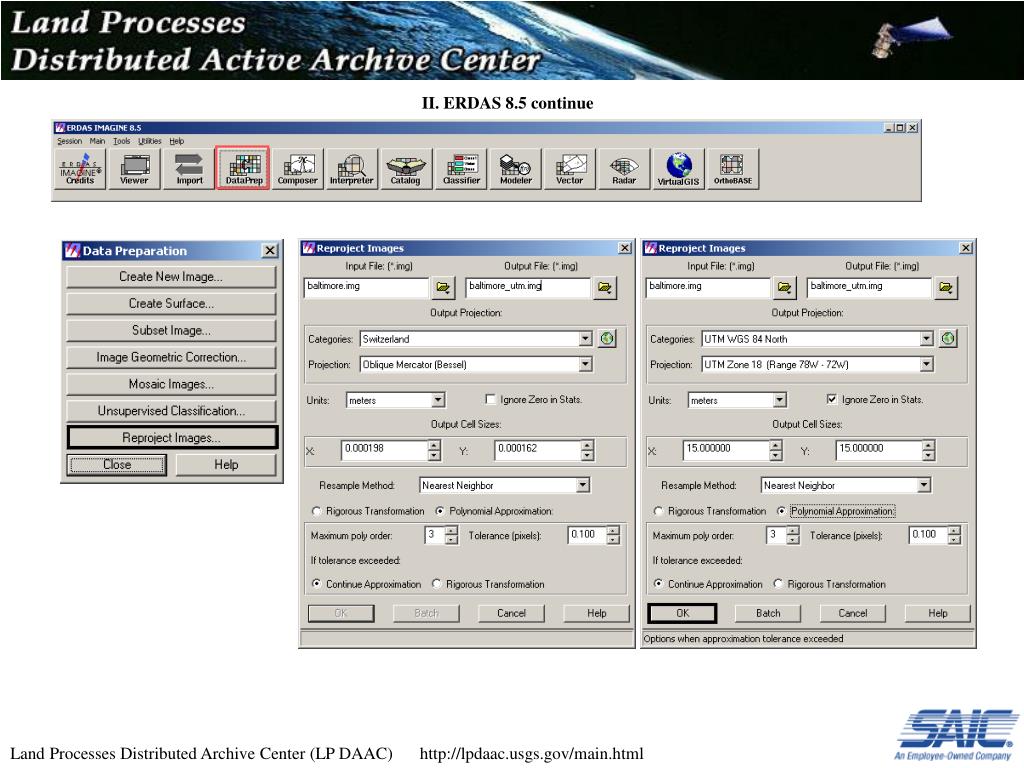
Task: Click Close in Data Preparation dialog
Action: (x=117, y=465)
